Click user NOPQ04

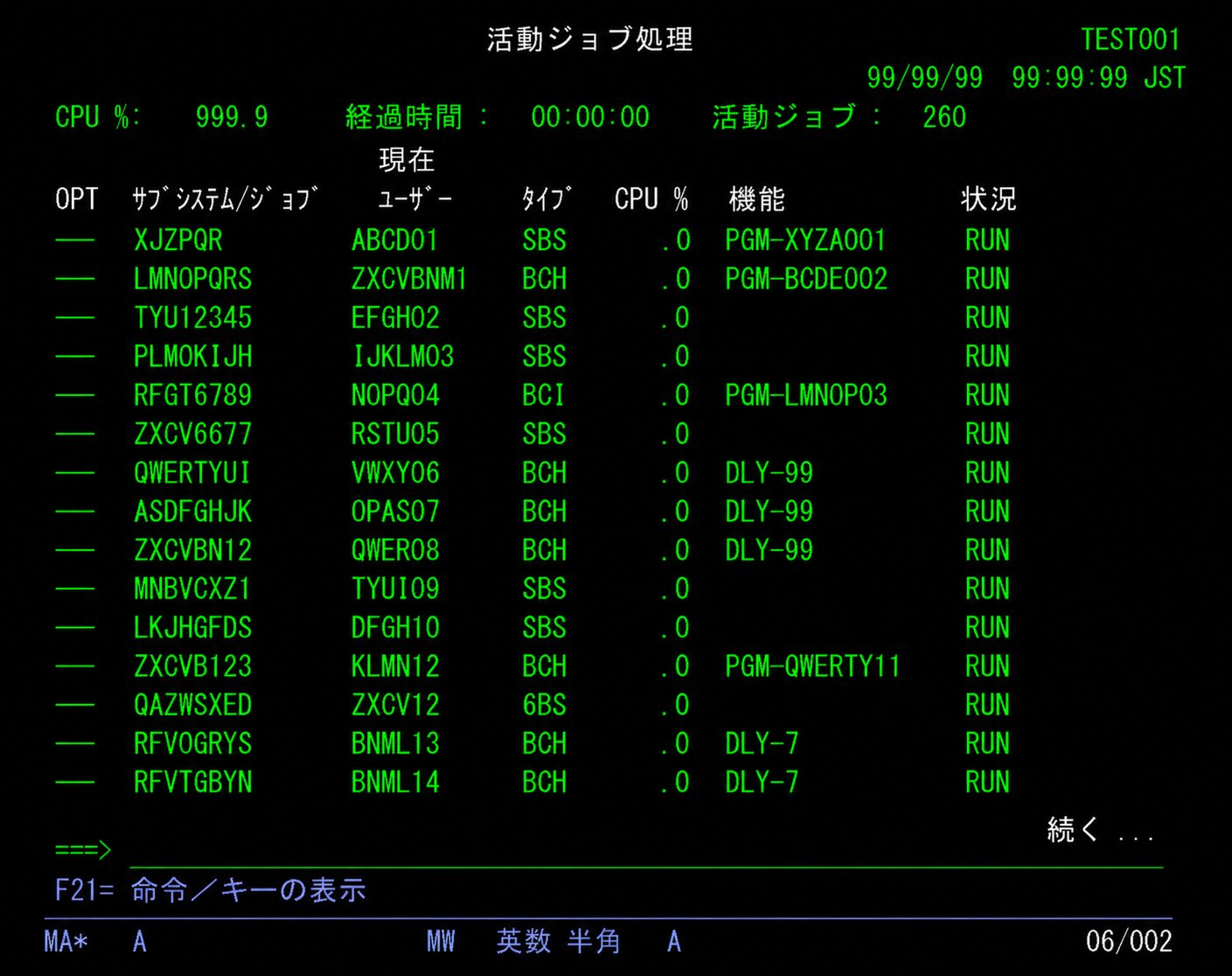[x=395, y=395]
